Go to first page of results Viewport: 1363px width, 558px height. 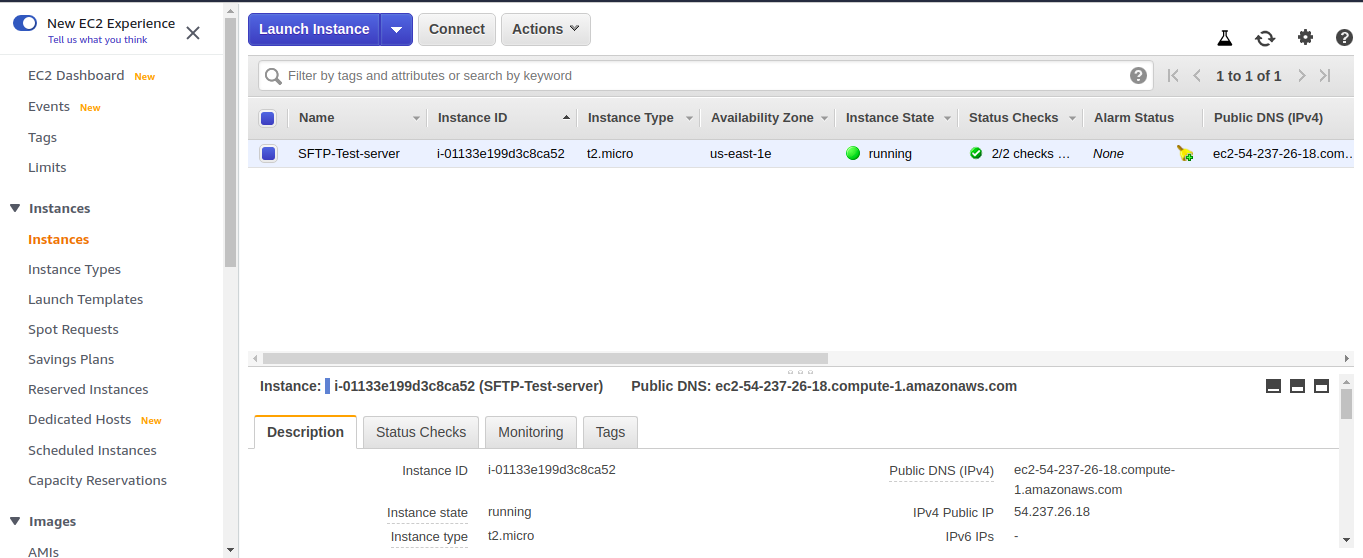(1173, 76)
